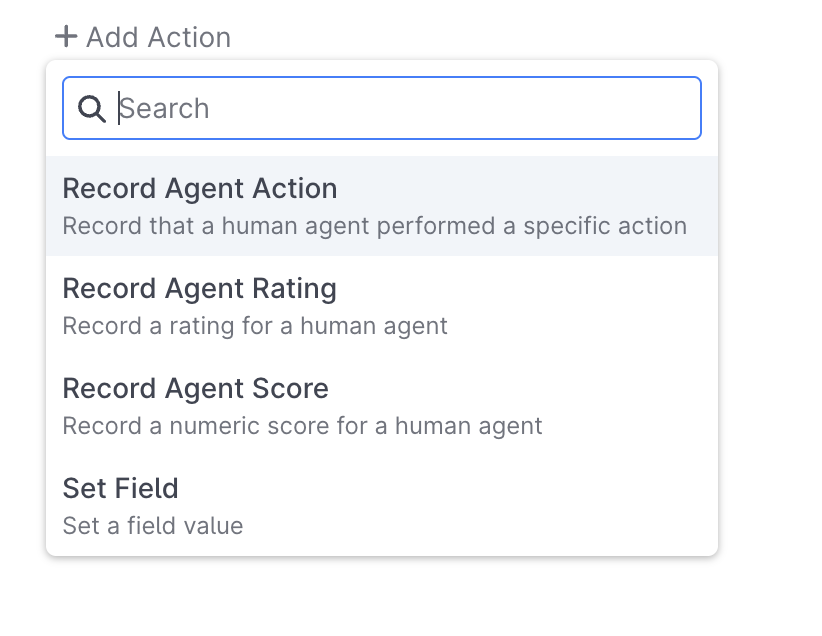
Task: Click the highlighted first action row
Action: [382, 206]
